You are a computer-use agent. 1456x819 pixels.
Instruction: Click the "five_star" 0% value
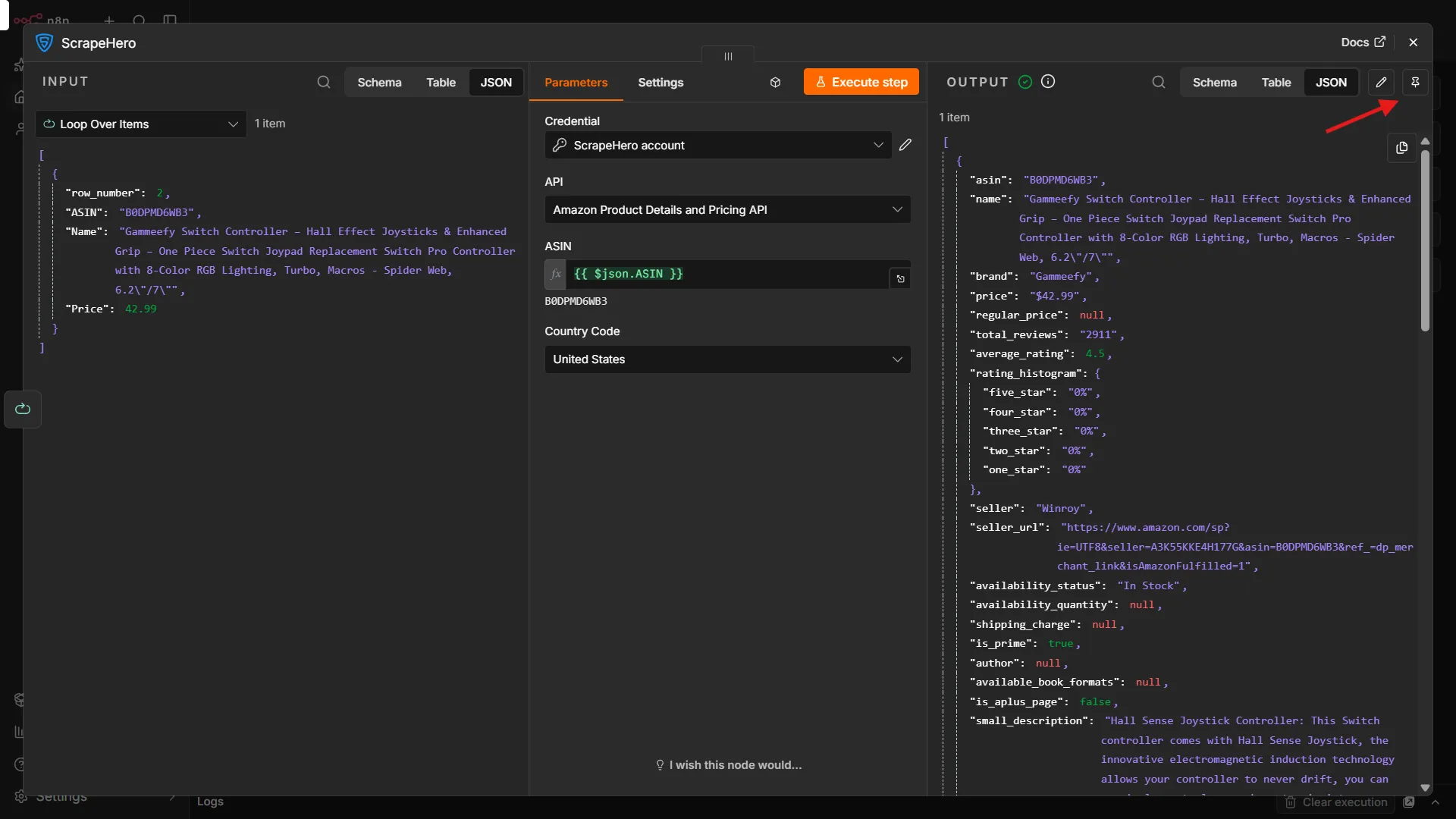point(1081,393)
